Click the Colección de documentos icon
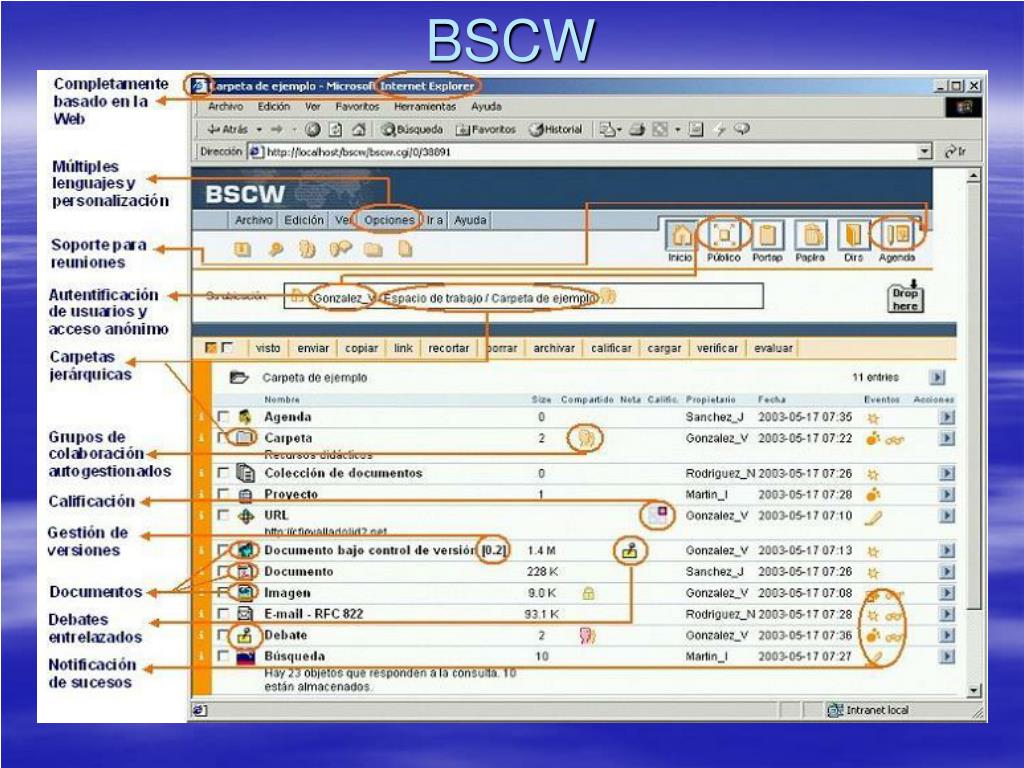This screenshot has height=768, width=1024. 246,472
